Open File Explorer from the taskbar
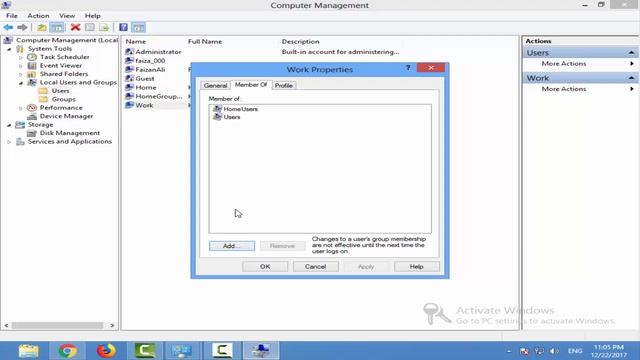The height and width of the screenshot is (360, 640). click(x=29, y=351)
